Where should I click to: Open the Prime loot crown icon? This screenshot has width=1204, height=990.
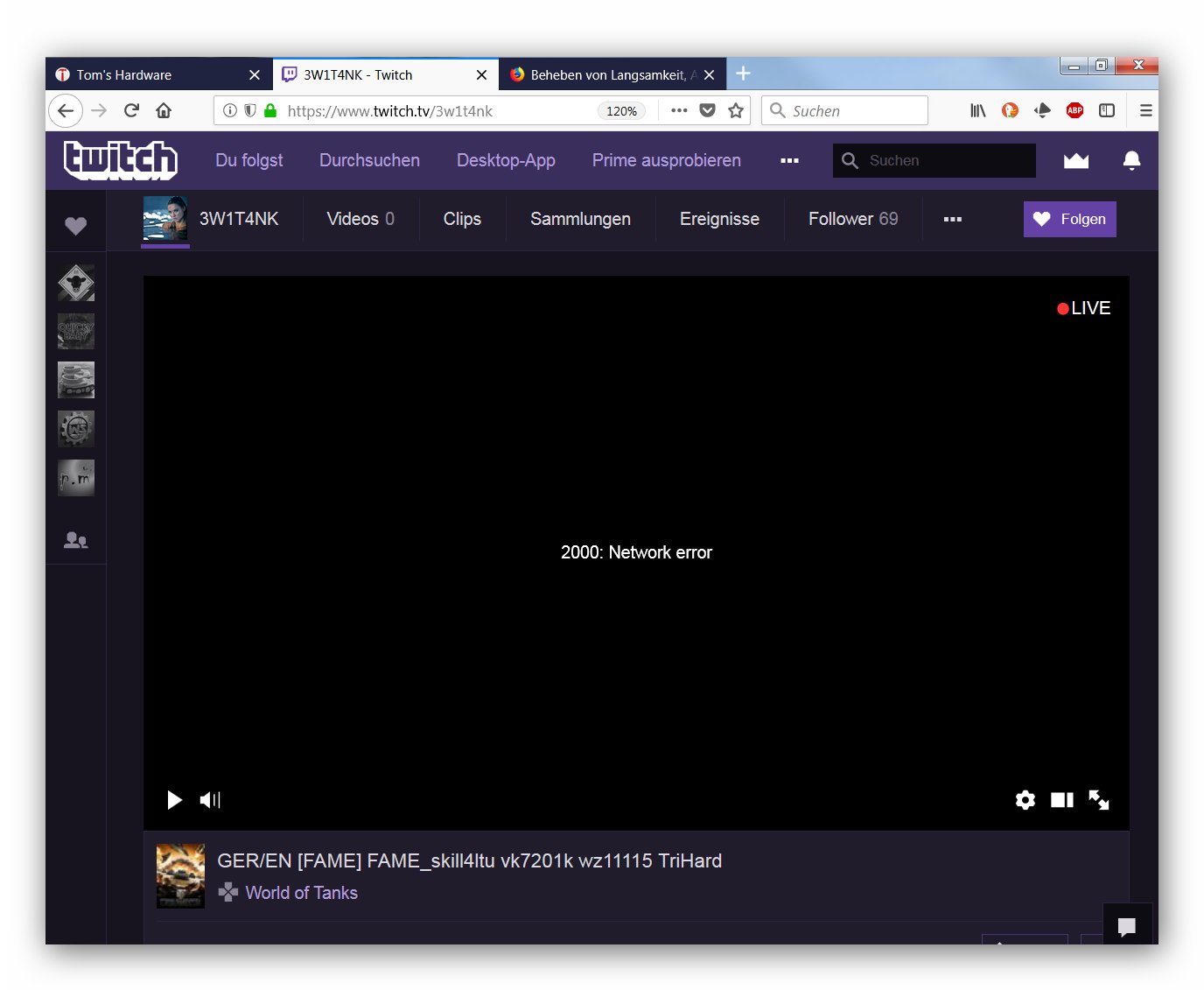1075,160
